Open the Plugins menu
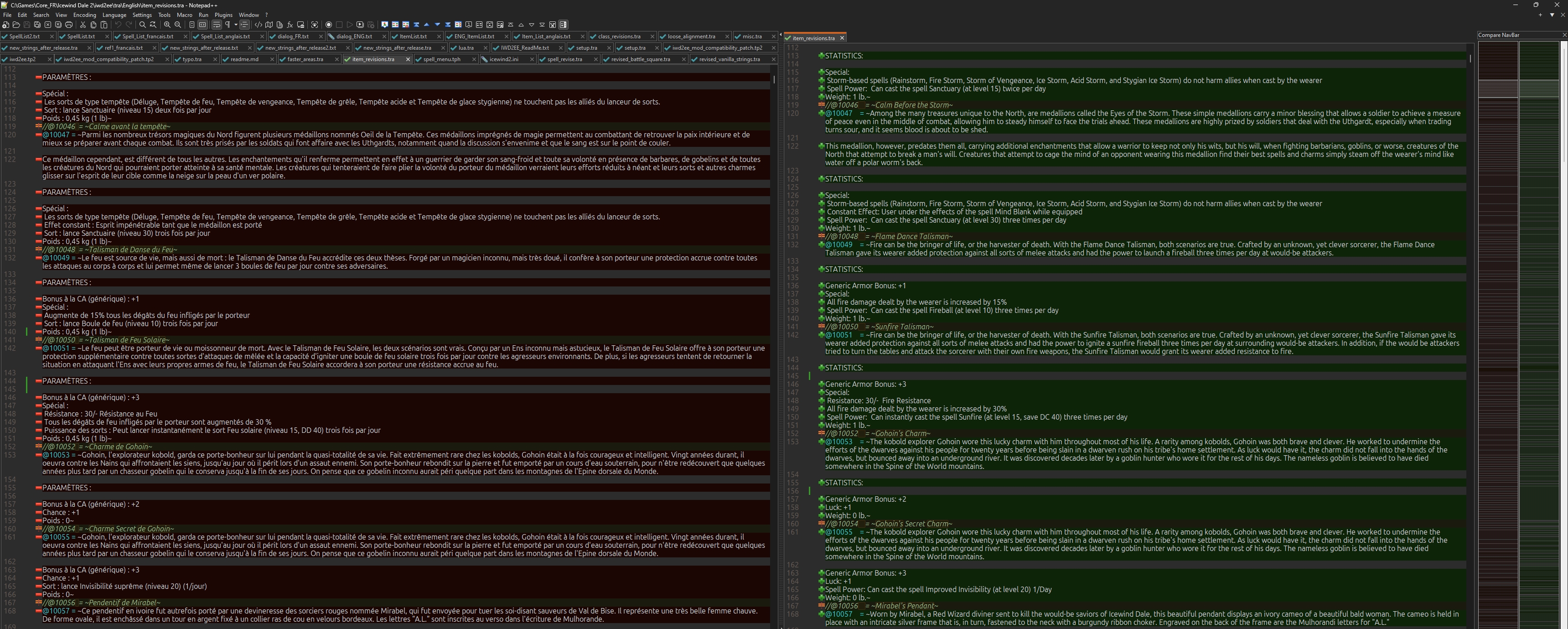 [x=223, y=15]
